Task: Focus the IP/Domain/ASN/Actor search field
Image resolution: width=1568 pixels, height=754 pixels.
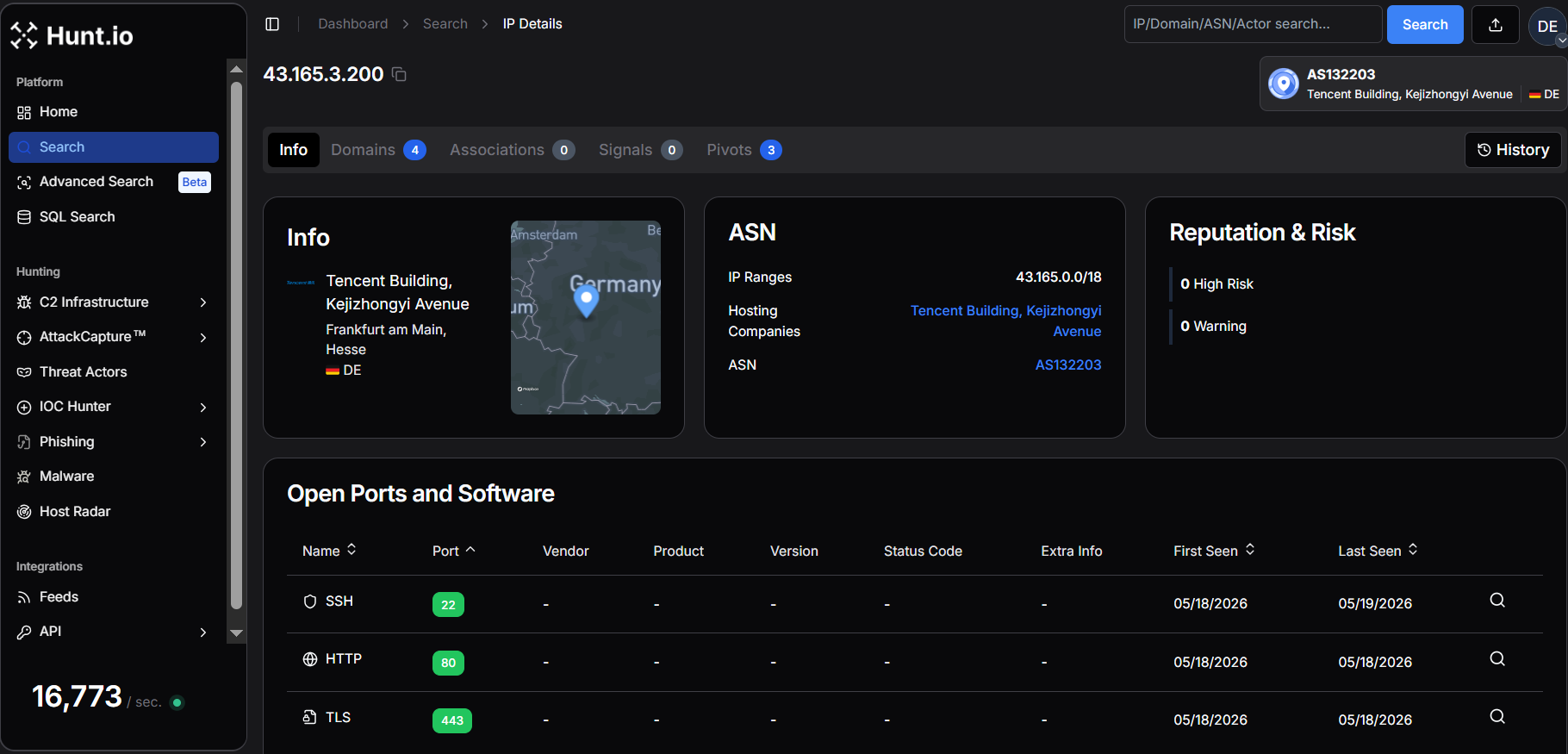Action: [x=1253, y=24]
